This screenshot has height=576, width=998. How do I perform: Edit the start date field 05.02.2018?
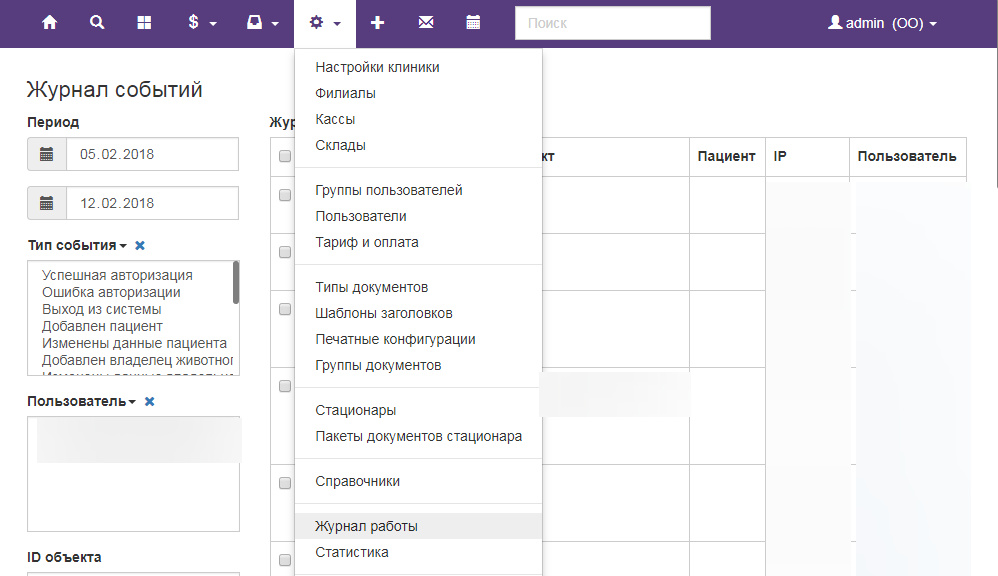click(153, 154)
